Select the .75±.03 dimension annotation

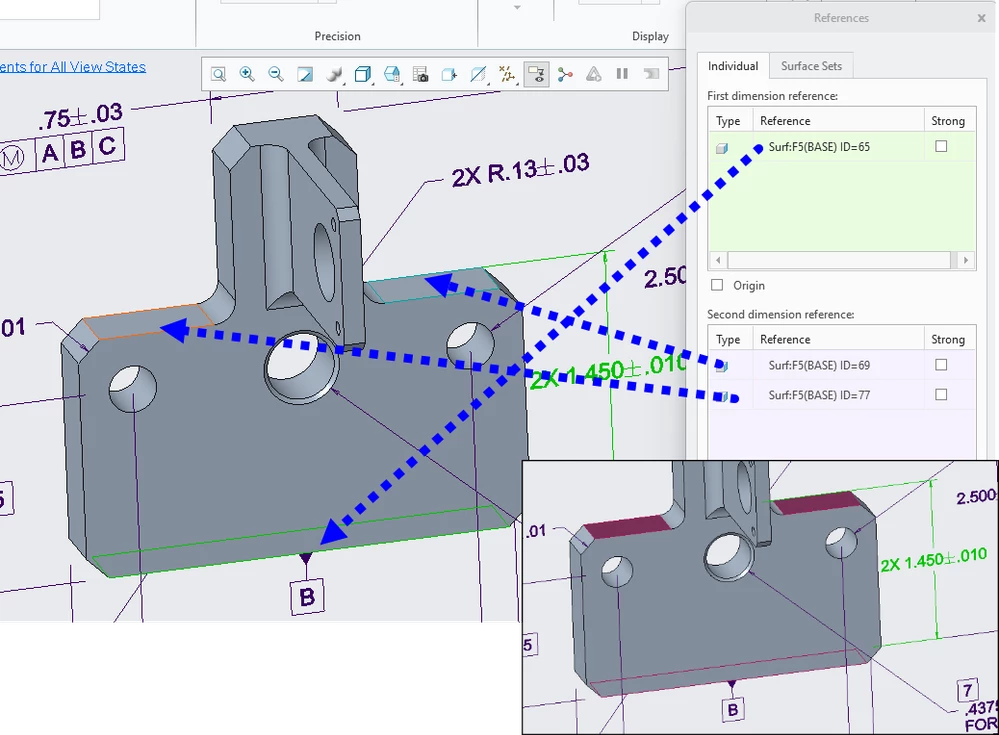(80, 117)
